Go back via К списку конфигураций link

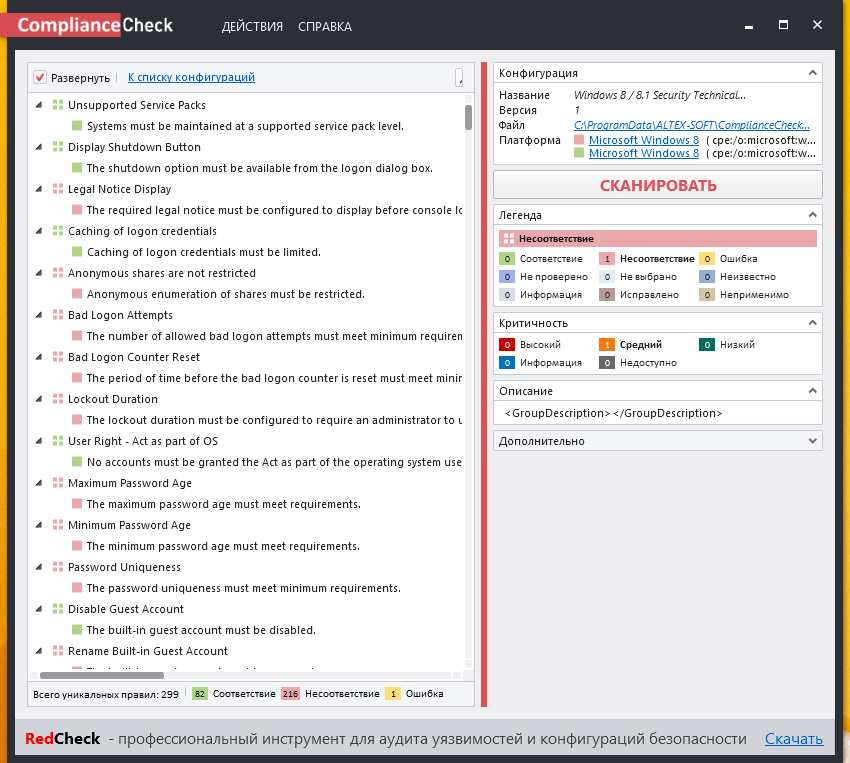point(191,77)
